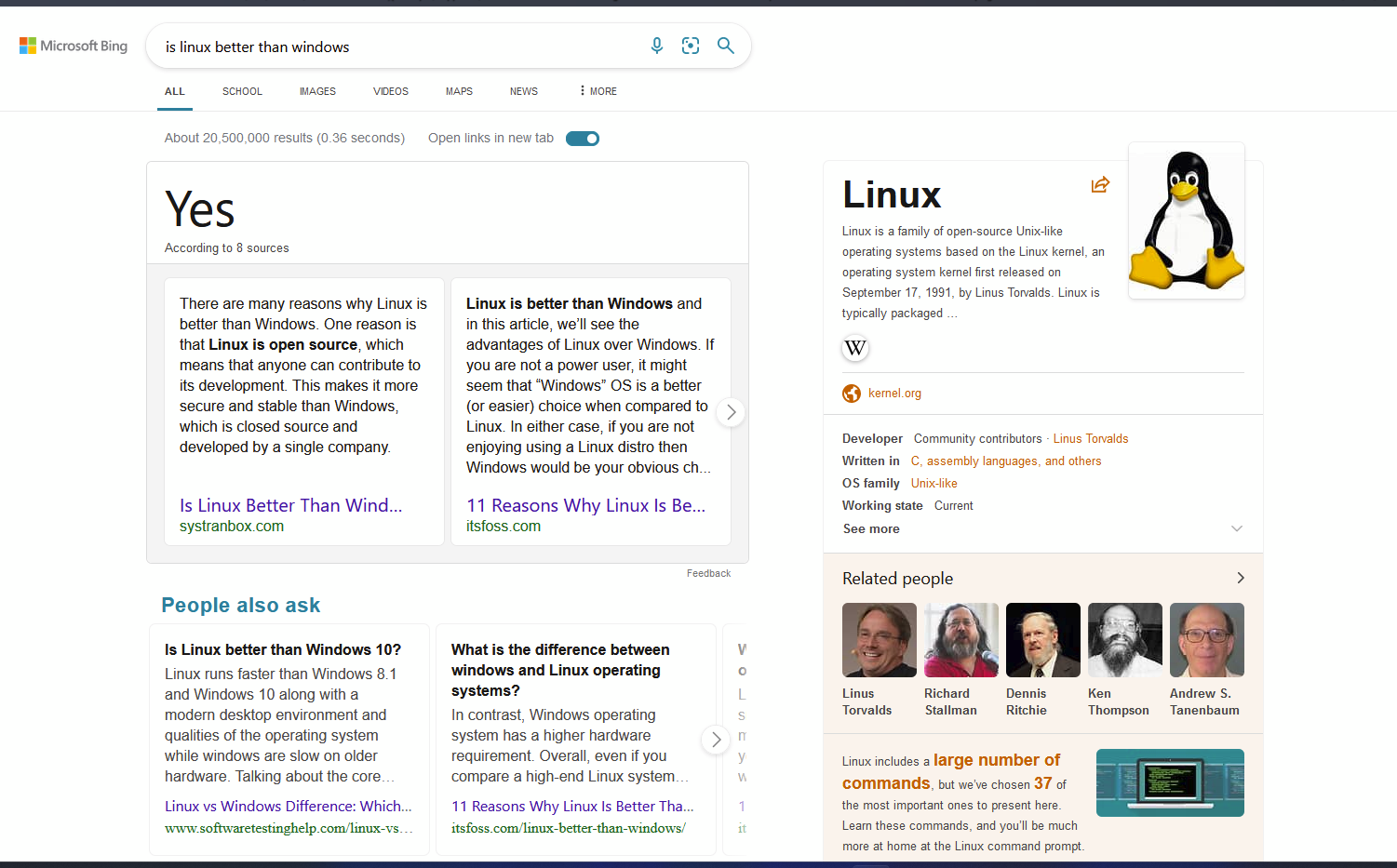1397x868 pixels.
Task: Open Linux commands terminal thumbnail
Action: [1170, 782]
